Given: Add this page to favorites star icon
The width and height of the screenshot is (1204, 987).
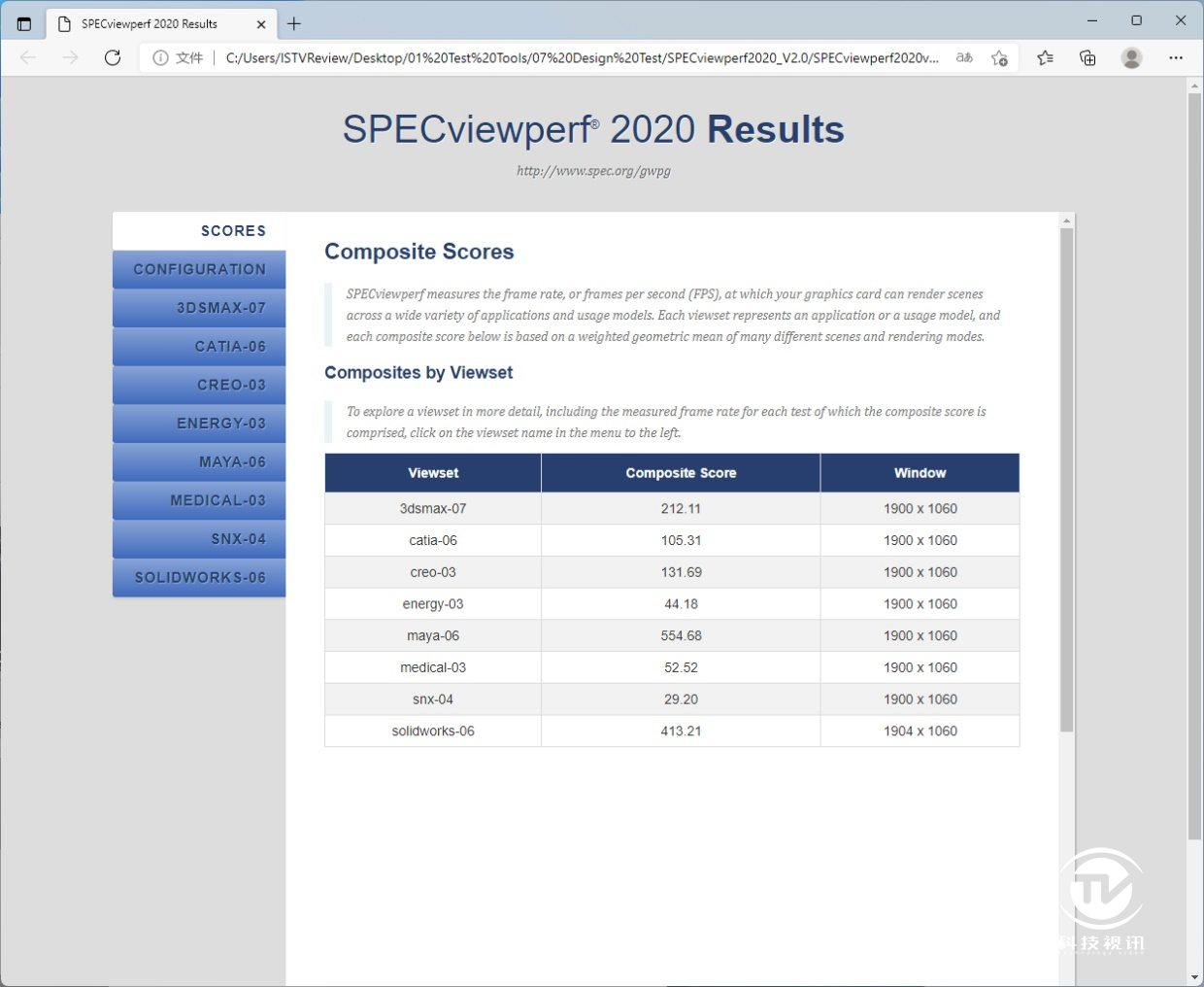Looking at the screenshot, I should tap(999, 58).
